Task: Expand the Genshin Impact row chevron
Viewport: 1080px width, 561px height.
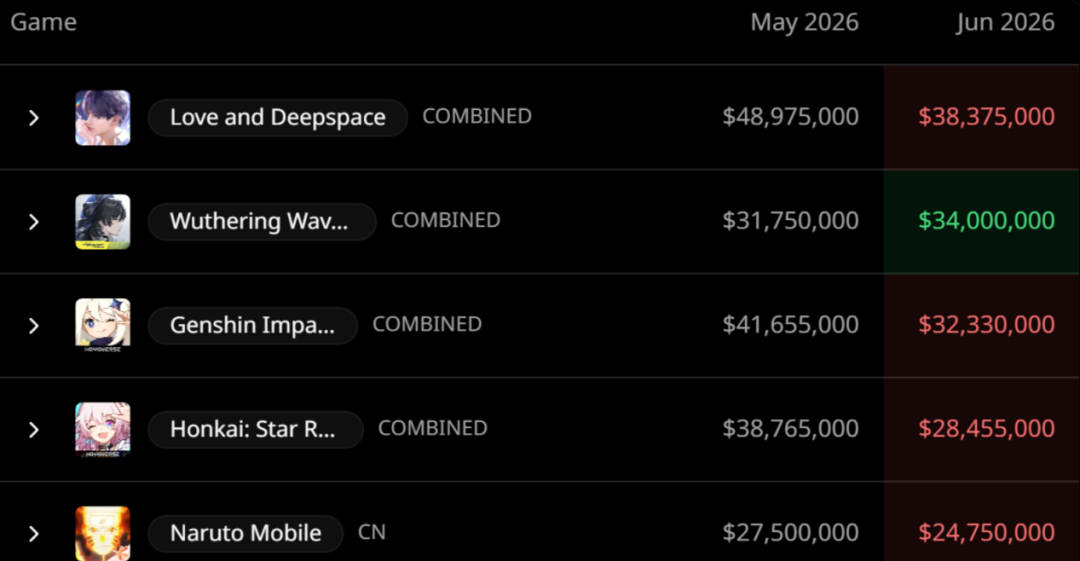Action: [x=34, y=325]
